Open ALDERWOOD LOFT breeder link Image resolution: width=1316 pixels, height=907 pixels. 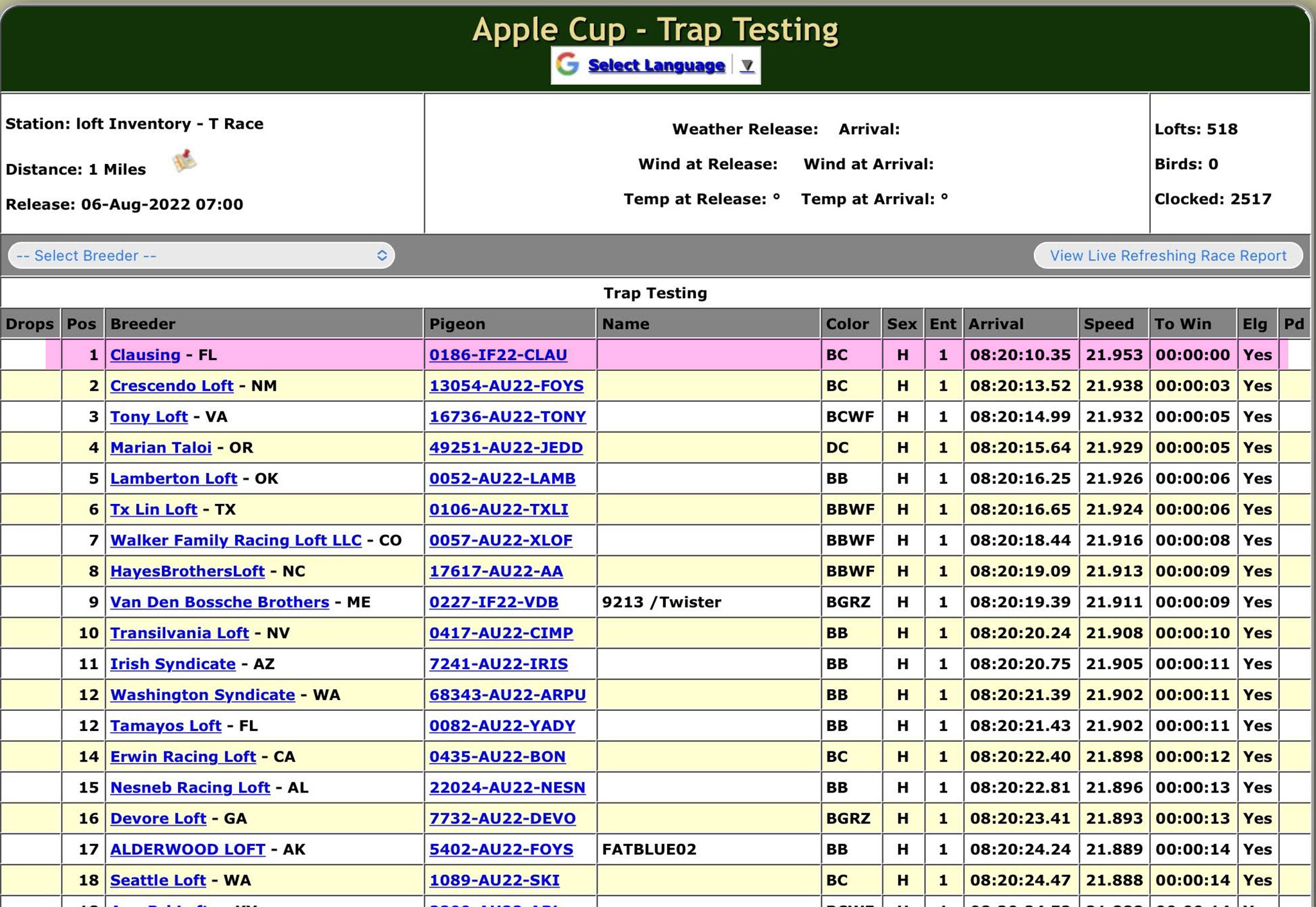(x=188, y=849)
